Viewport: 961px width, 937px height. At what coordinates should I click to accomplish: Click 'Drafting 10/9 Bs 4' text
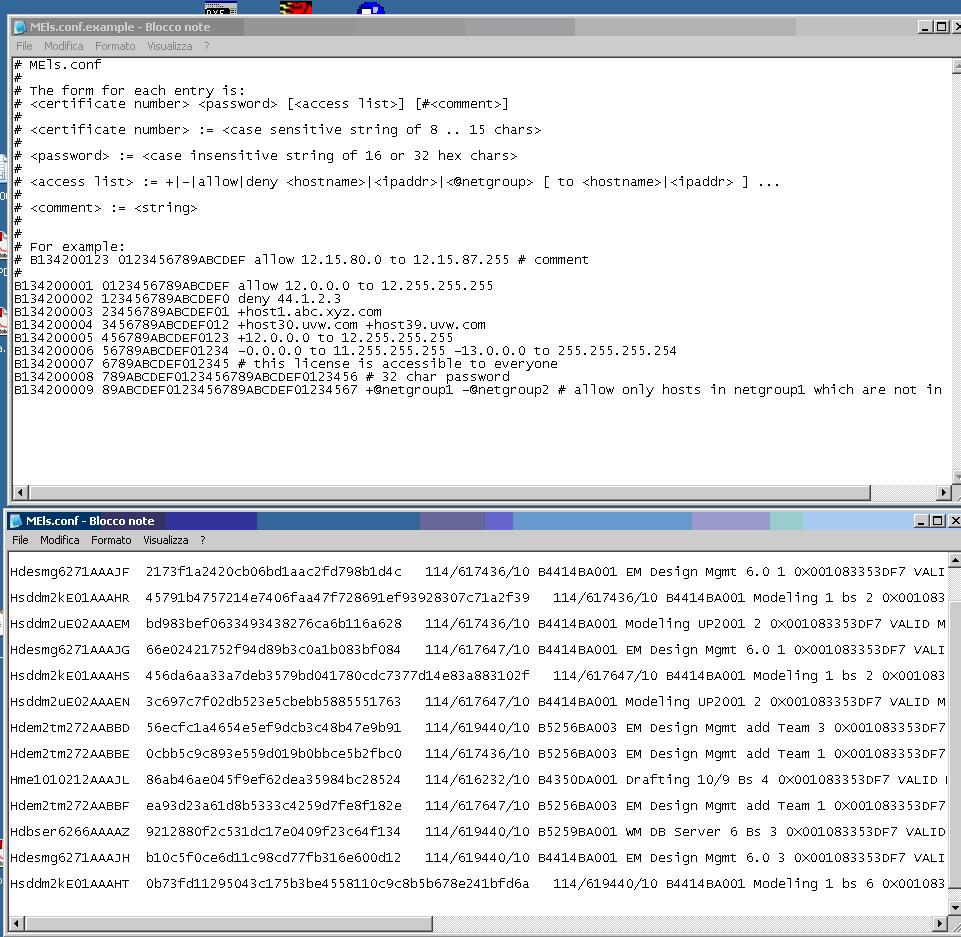(697, 780)
